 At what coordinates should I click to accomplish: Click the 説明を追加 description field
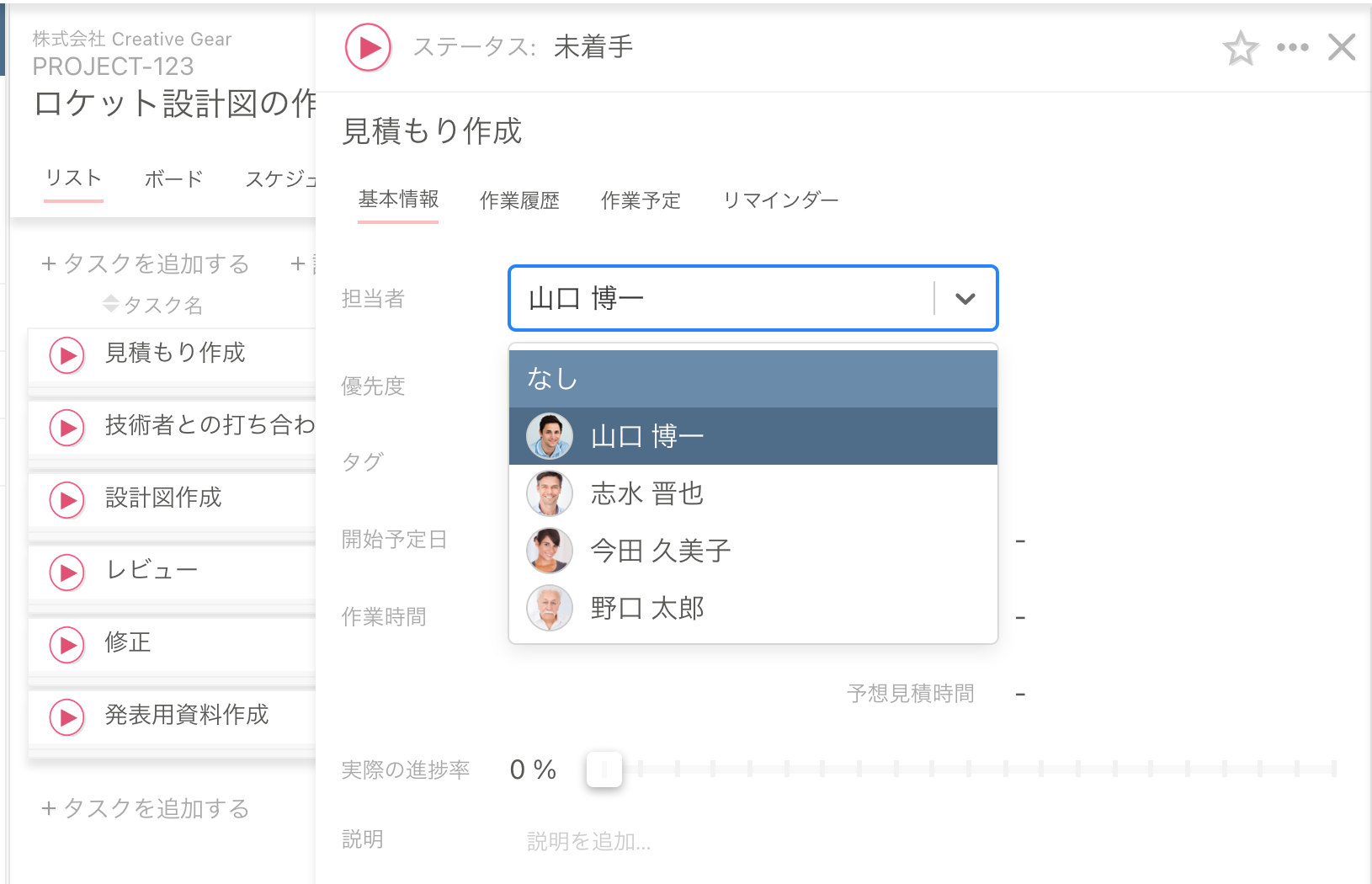[x=588, y=840]
